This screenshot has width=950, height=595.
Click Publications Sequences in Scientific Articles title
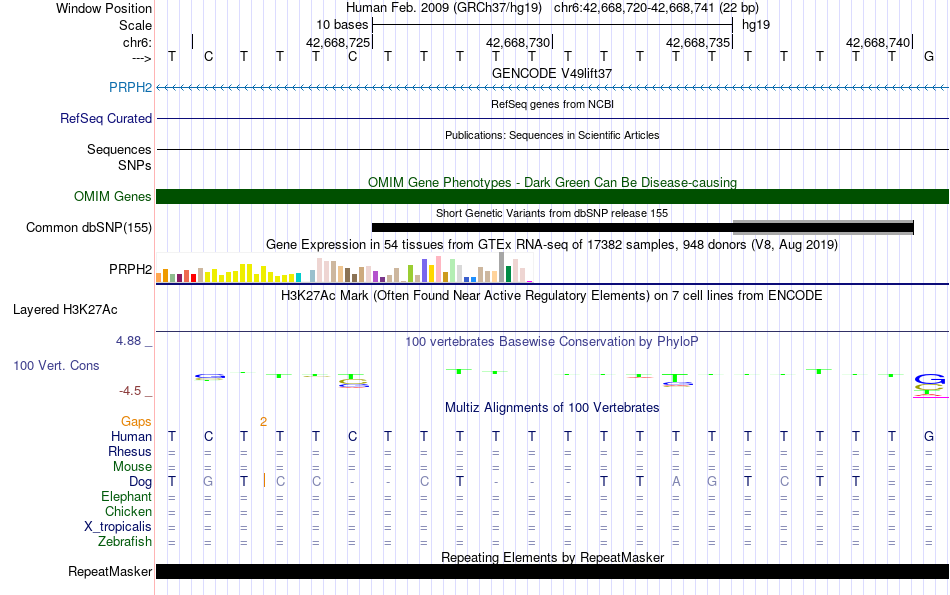pos(552,135)
